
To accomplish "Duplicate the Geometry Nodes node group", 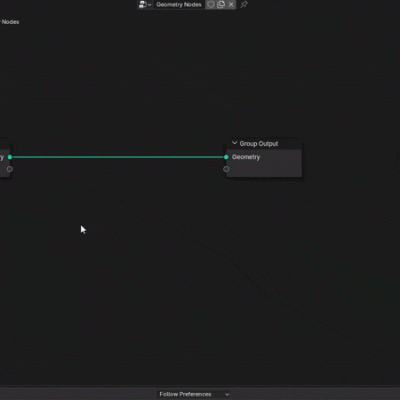I will [x=221, y=5].
